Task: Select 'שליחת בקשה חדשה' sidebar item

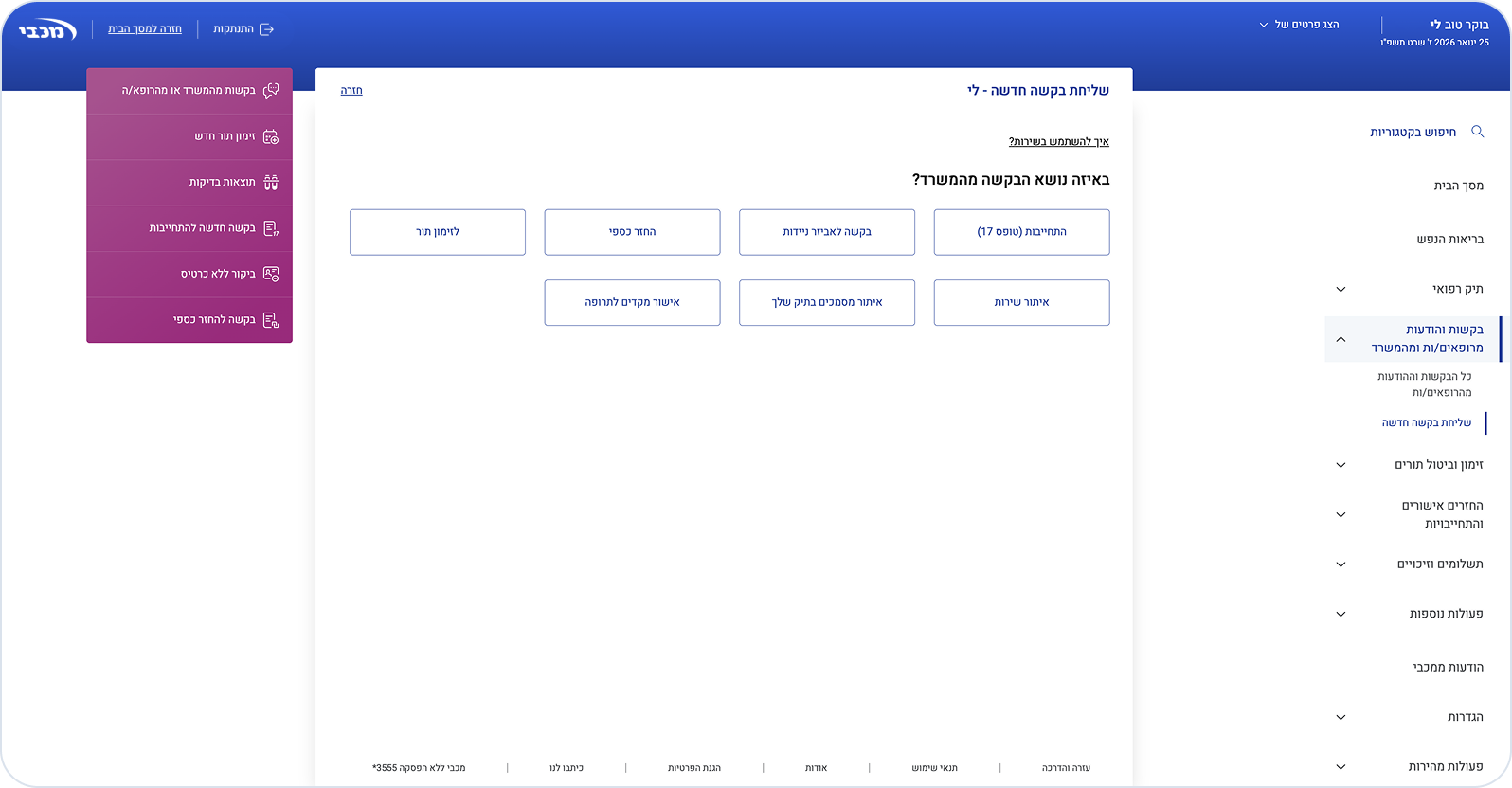Action: click(1426, 422)
